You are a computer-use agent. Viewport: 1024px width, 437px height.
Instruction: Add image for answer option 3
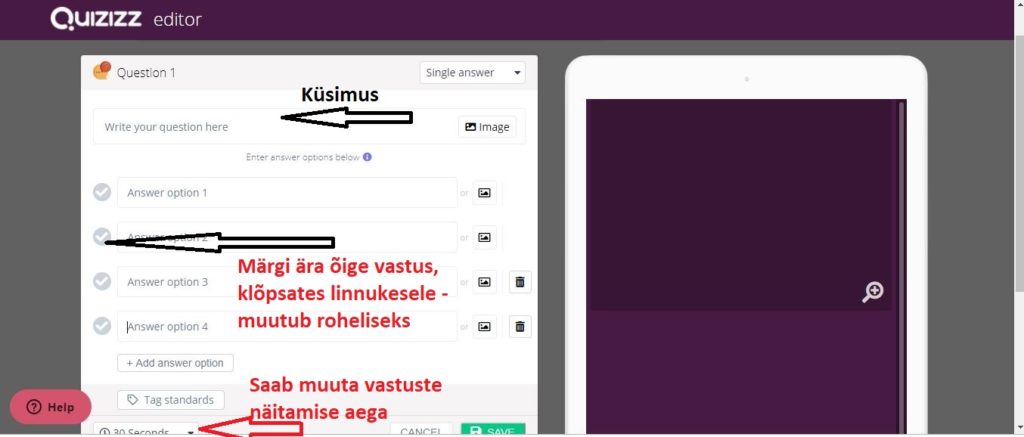pos(484,282)
